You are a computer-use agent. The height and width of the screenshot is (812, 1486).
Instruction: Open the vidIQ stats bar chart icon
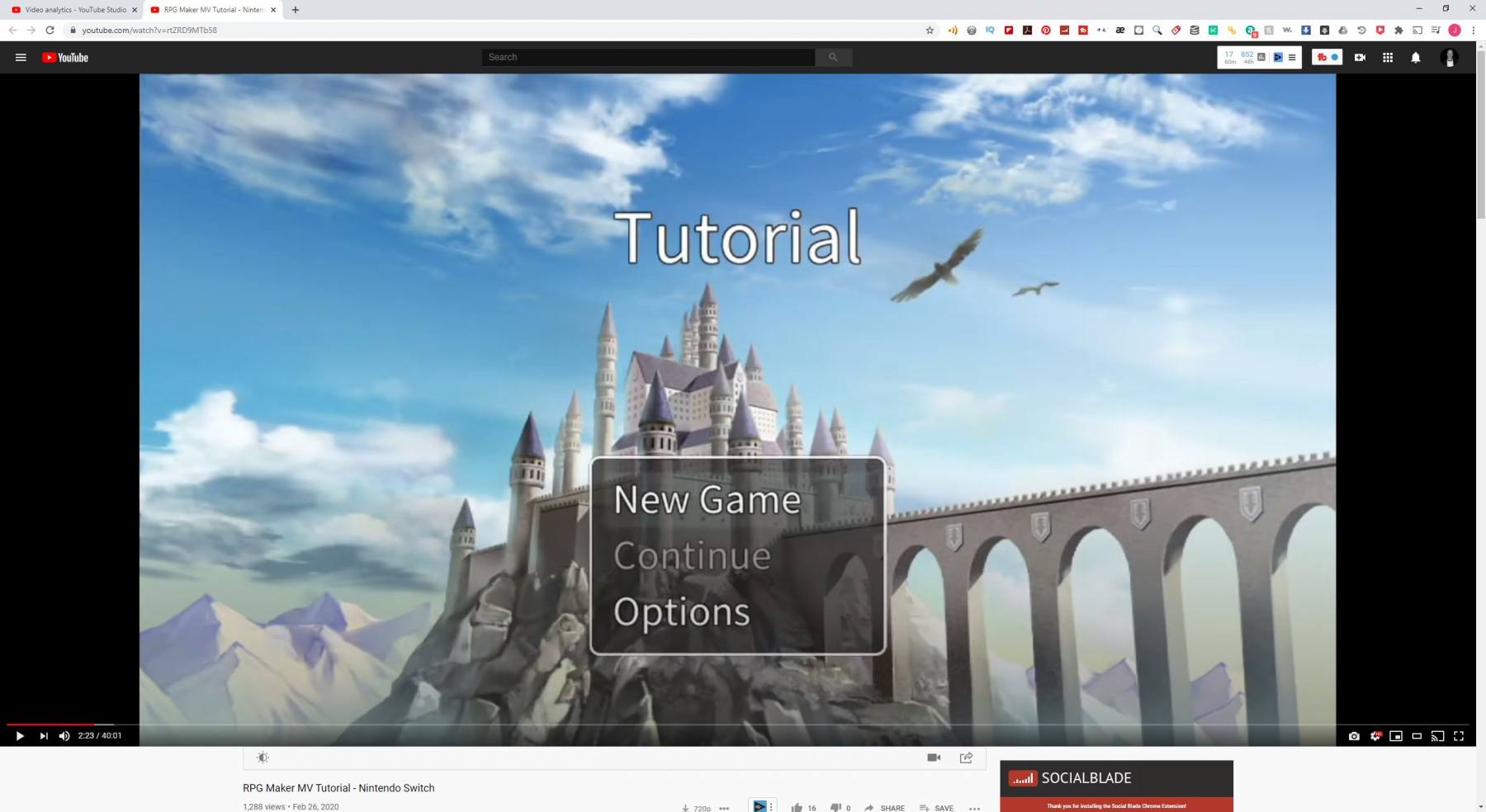click(1261, 57)
